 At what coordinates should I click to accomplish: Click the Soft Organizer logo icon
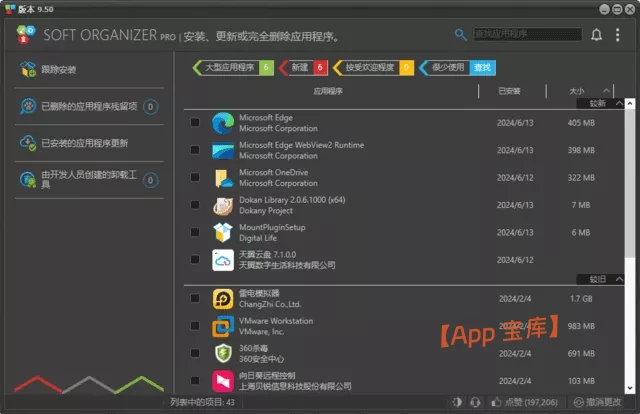(x=26, y=34)
